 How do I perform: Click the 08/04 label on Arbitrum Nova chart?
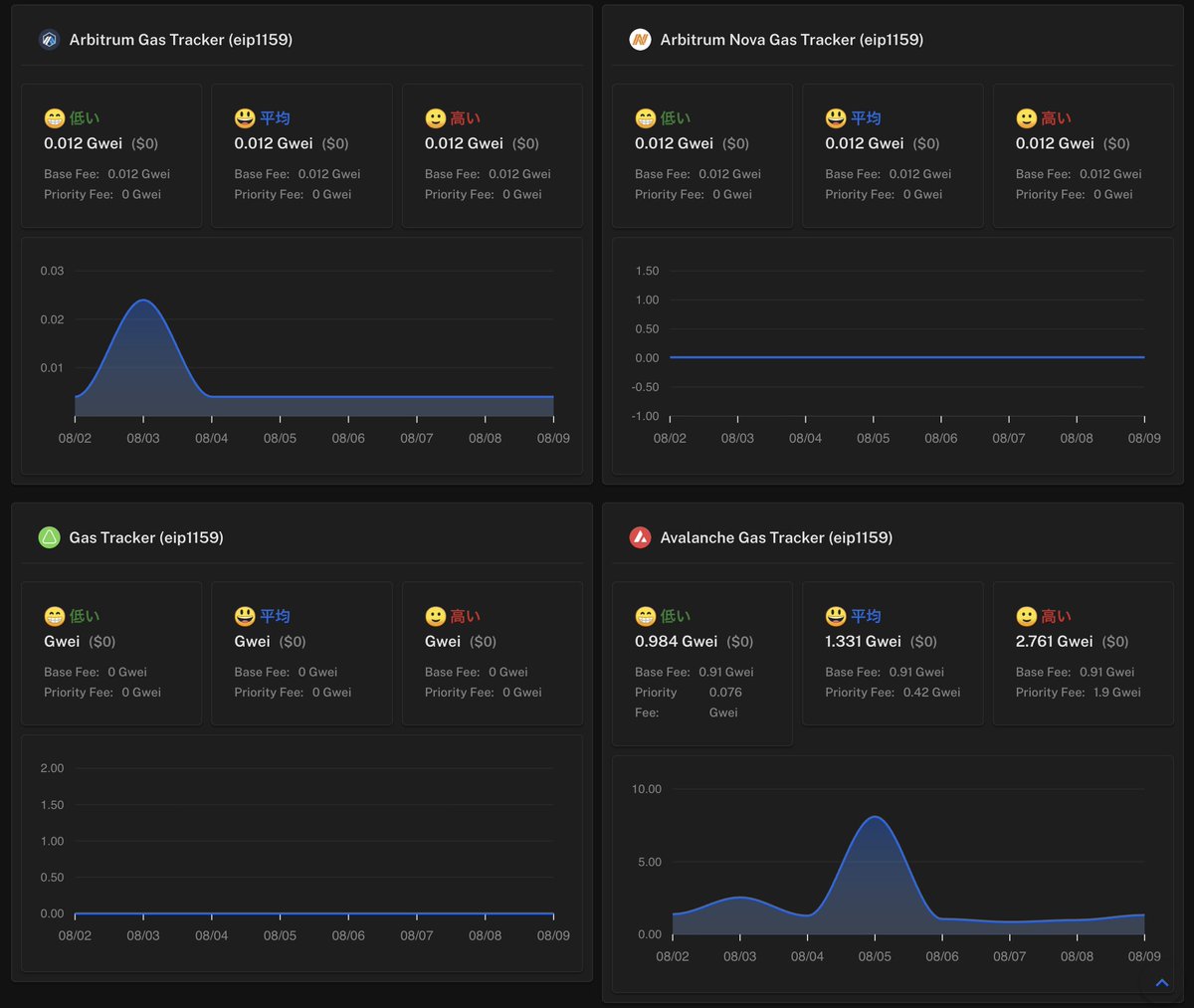[x=805, y=438]
